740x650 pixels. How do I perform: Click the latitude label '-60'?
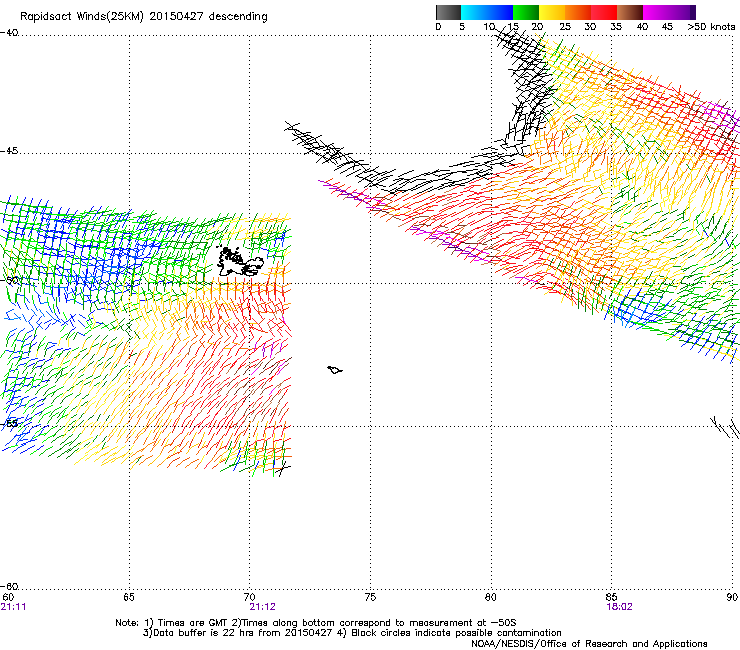click(x=9, y=587)
